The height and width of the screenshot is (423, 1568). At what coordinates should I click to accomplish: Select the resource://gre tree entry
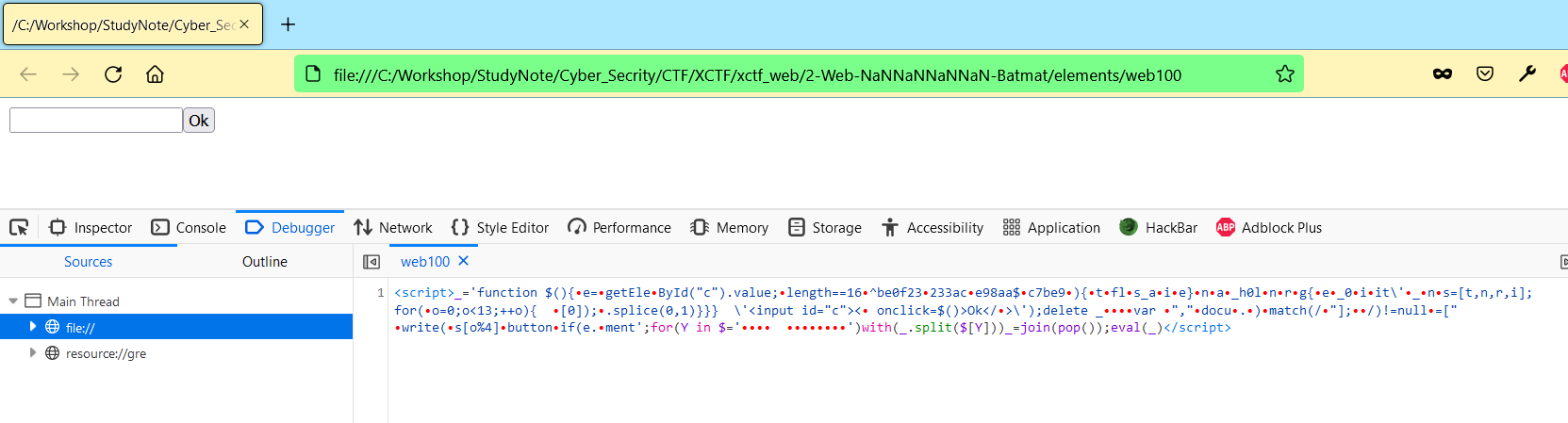pyautogui.click(x=176, y=353)
